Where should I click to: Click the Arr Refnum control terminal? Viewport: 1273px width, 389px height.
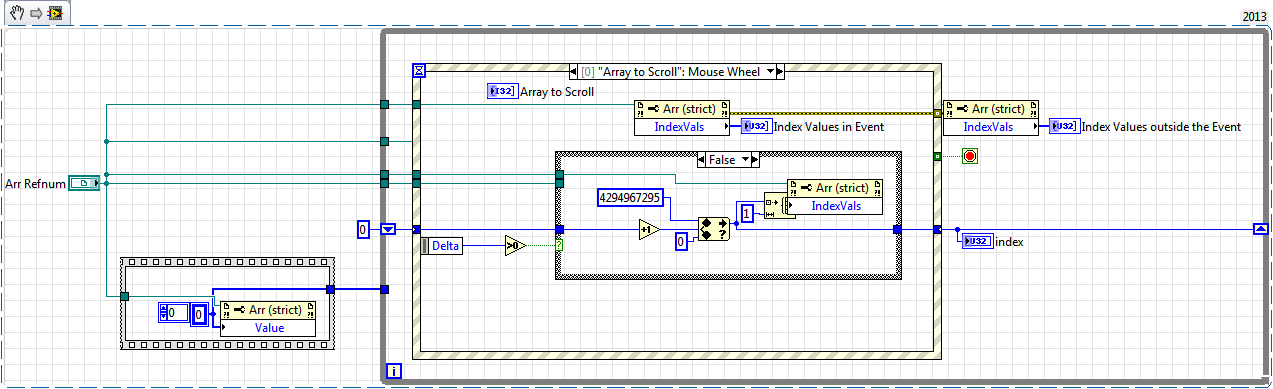pos(84,183)
